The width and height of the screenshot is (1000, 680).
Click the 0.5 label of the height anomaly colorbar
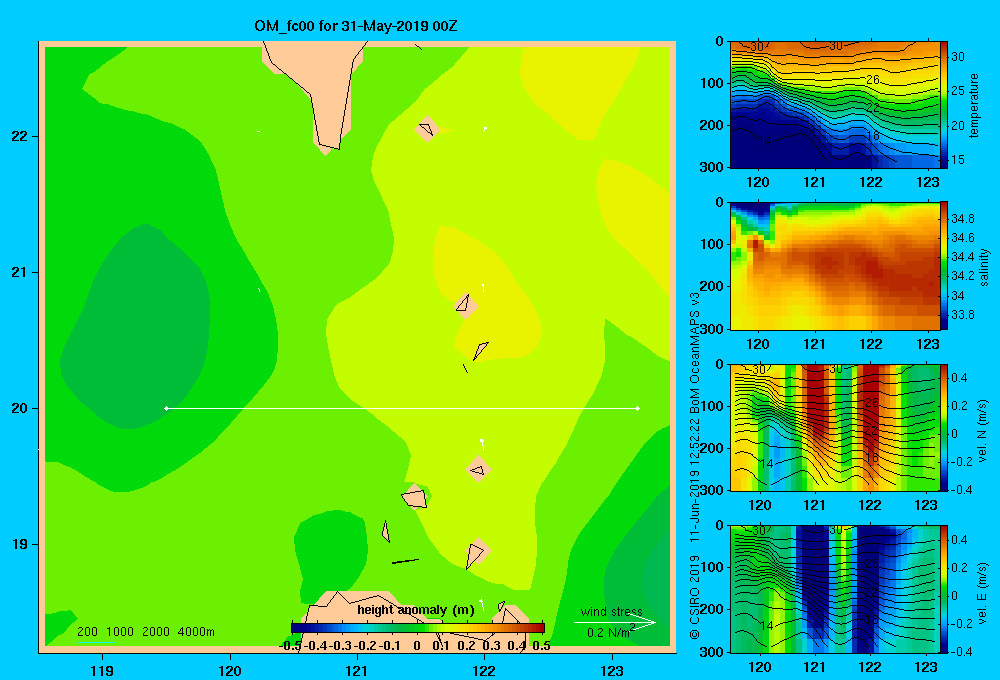(x=541, y=646)
